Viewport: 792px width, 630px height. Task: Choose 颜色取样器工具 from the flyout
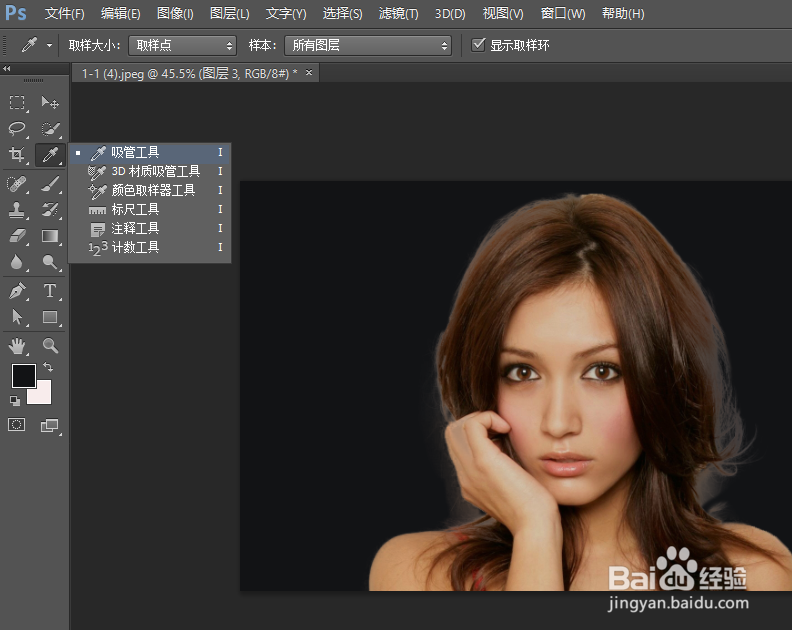[x=150, y=190]
